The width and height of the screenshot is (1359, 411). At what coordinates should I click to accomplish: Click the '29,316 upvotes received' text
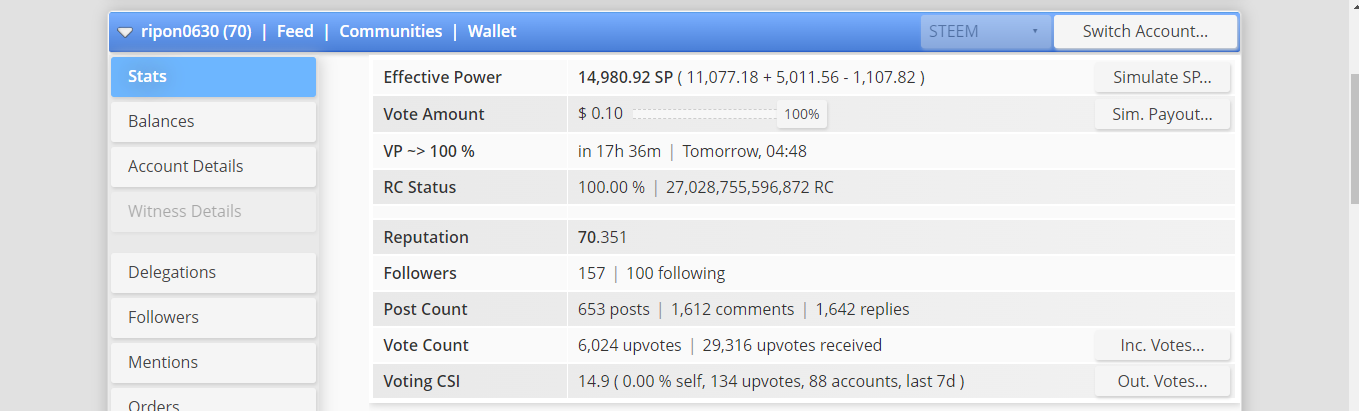tap(793, 345)
